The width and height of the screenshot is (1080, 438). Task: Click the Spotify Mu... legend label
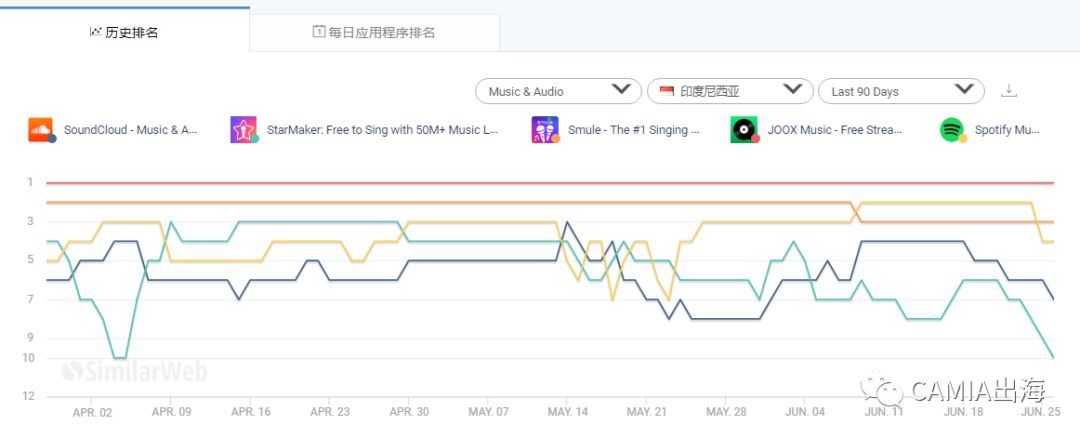point(1007,130)
